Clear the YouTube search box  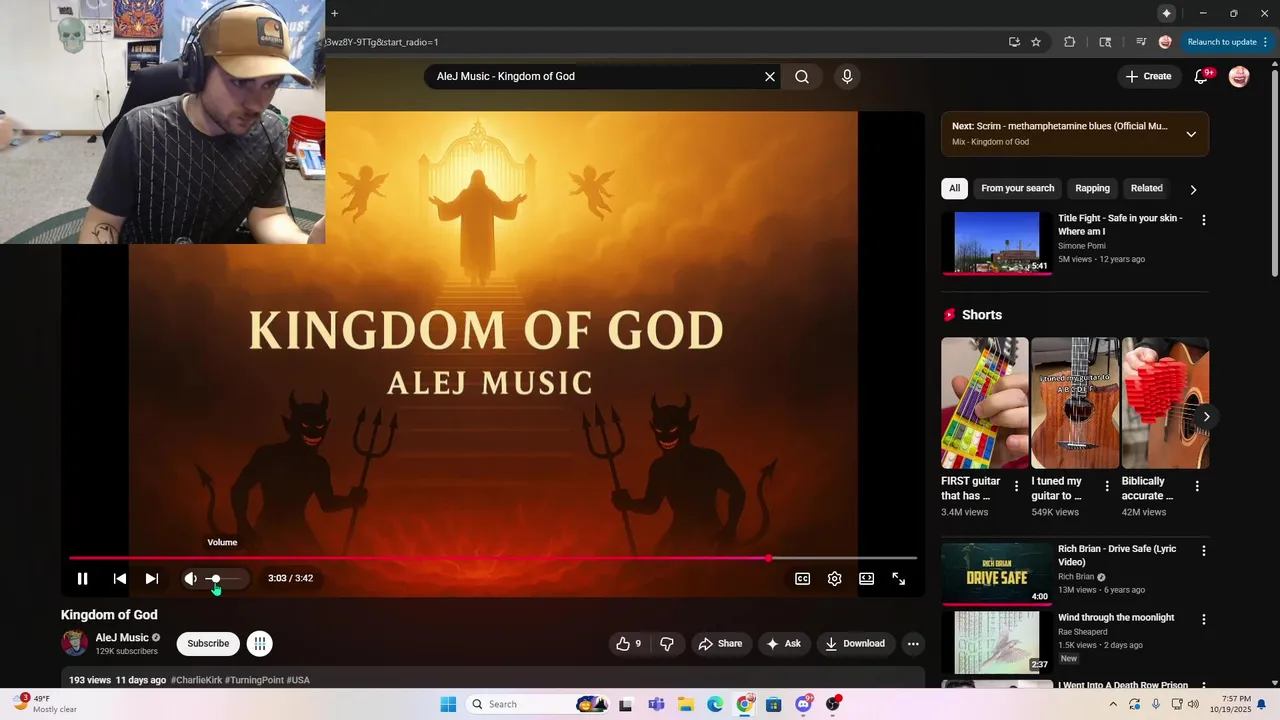tap(770, 77)
